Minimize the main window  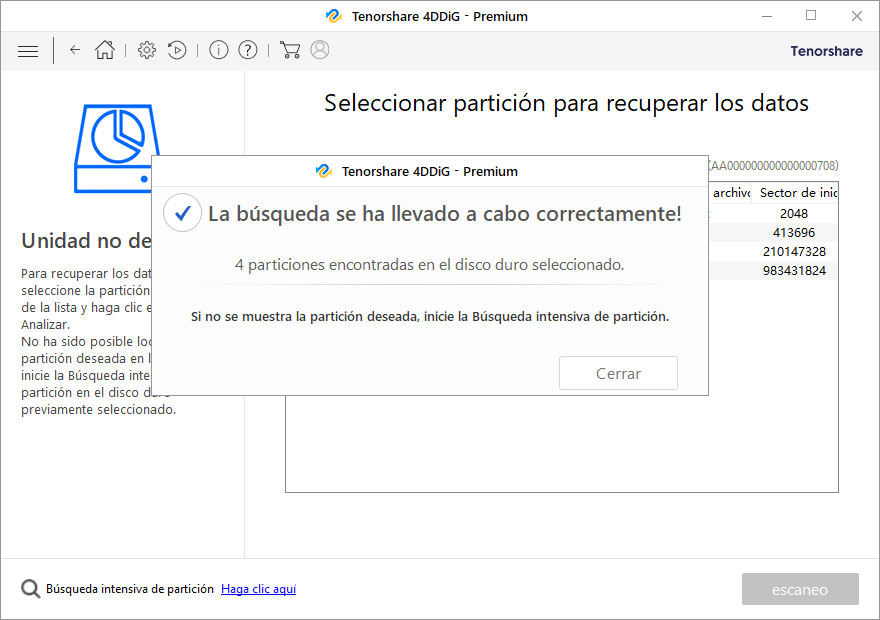(x=767, y=16)
